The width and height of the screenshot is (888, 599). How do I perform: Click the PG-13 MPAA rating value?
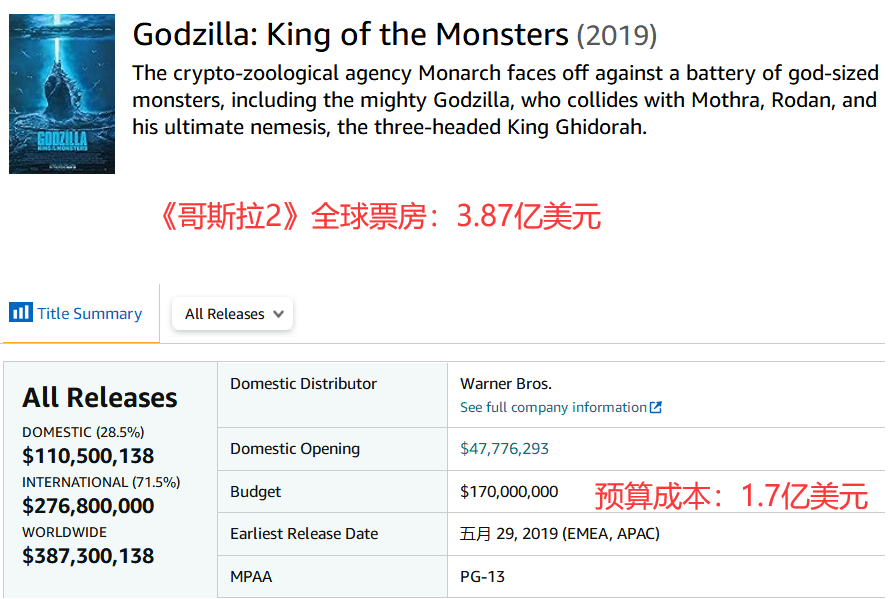coord(482,576)
